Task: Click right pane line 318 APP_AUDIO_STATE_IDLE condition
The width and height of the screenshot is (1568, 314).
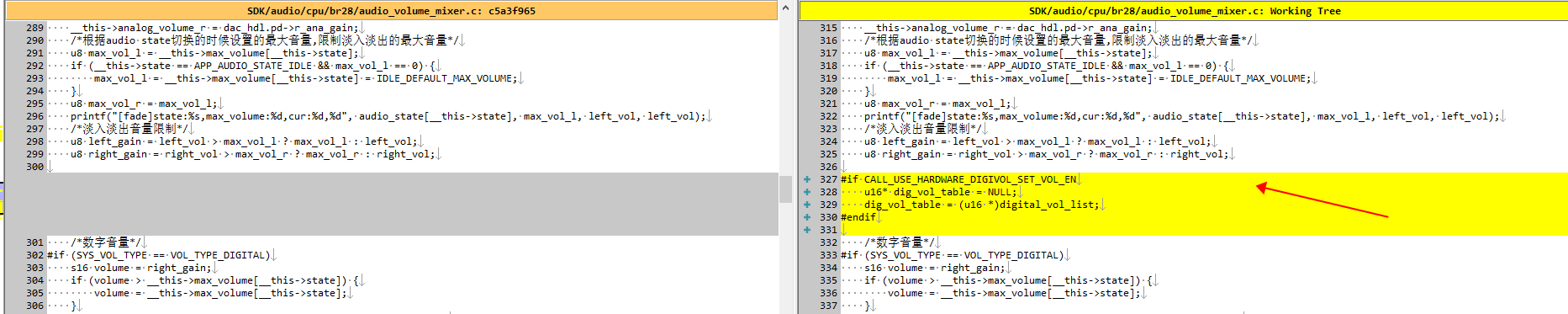Action: tap(1046, 66)
